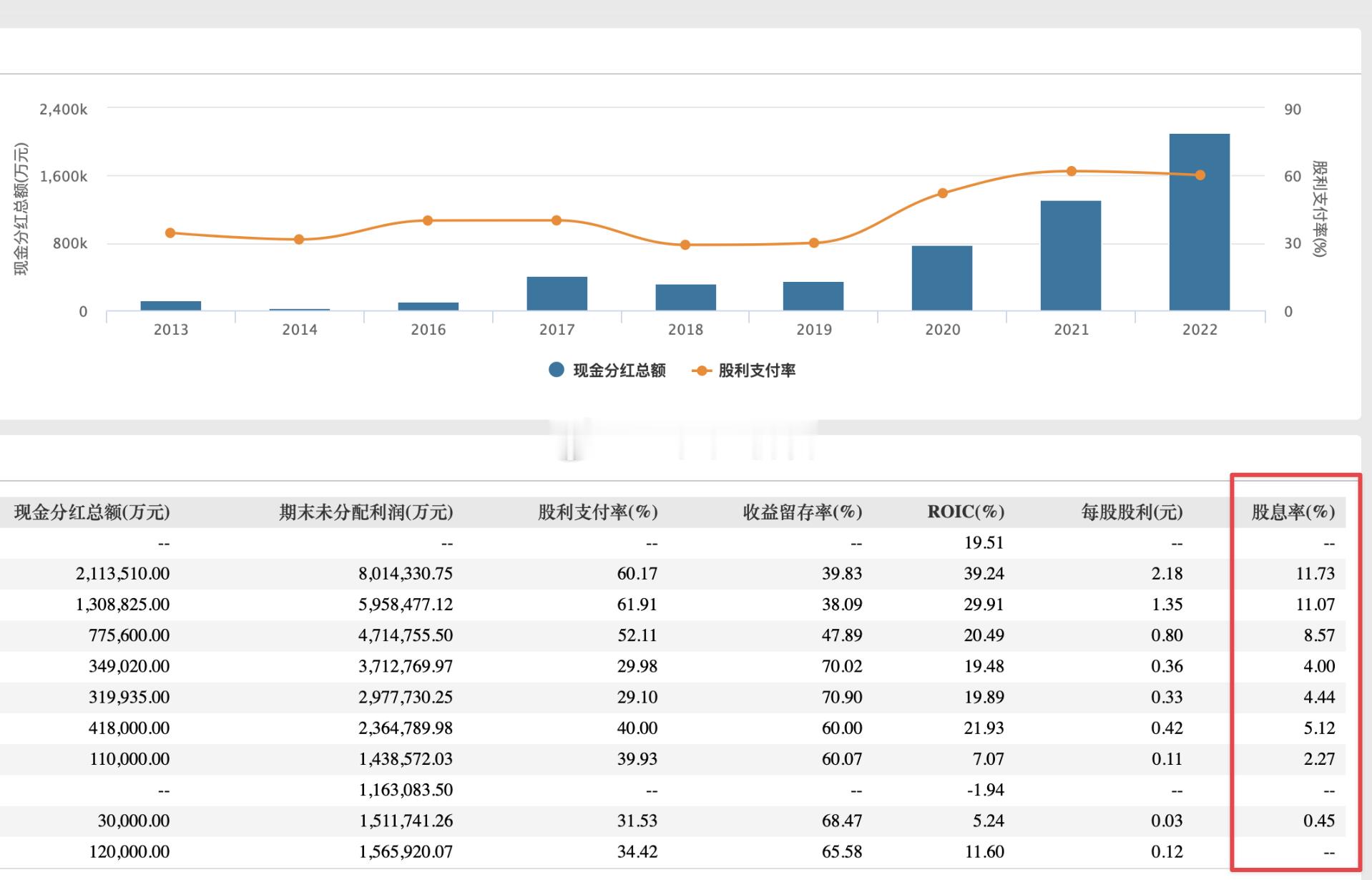Select the cell 349,020.00
The width and height of the screenshot is (1372, 880).
click(129, 666)
